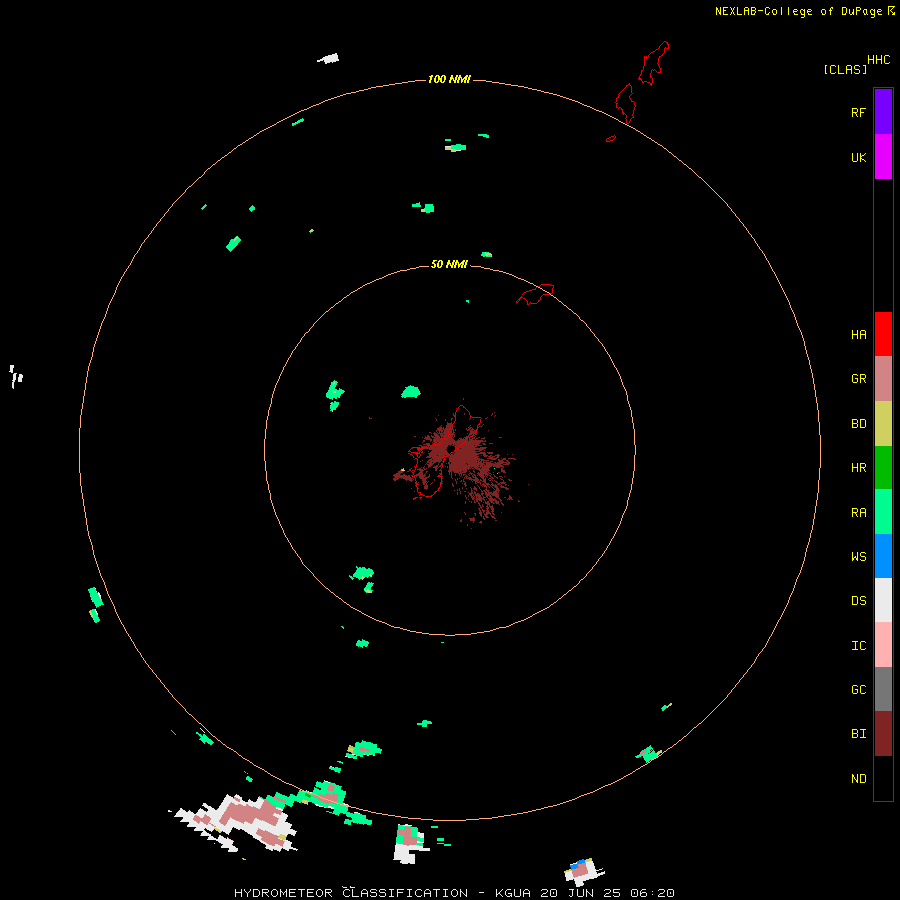Select the WS blue legend swatch
Screen dimensions: 900x900
click(x=883, y=556)
